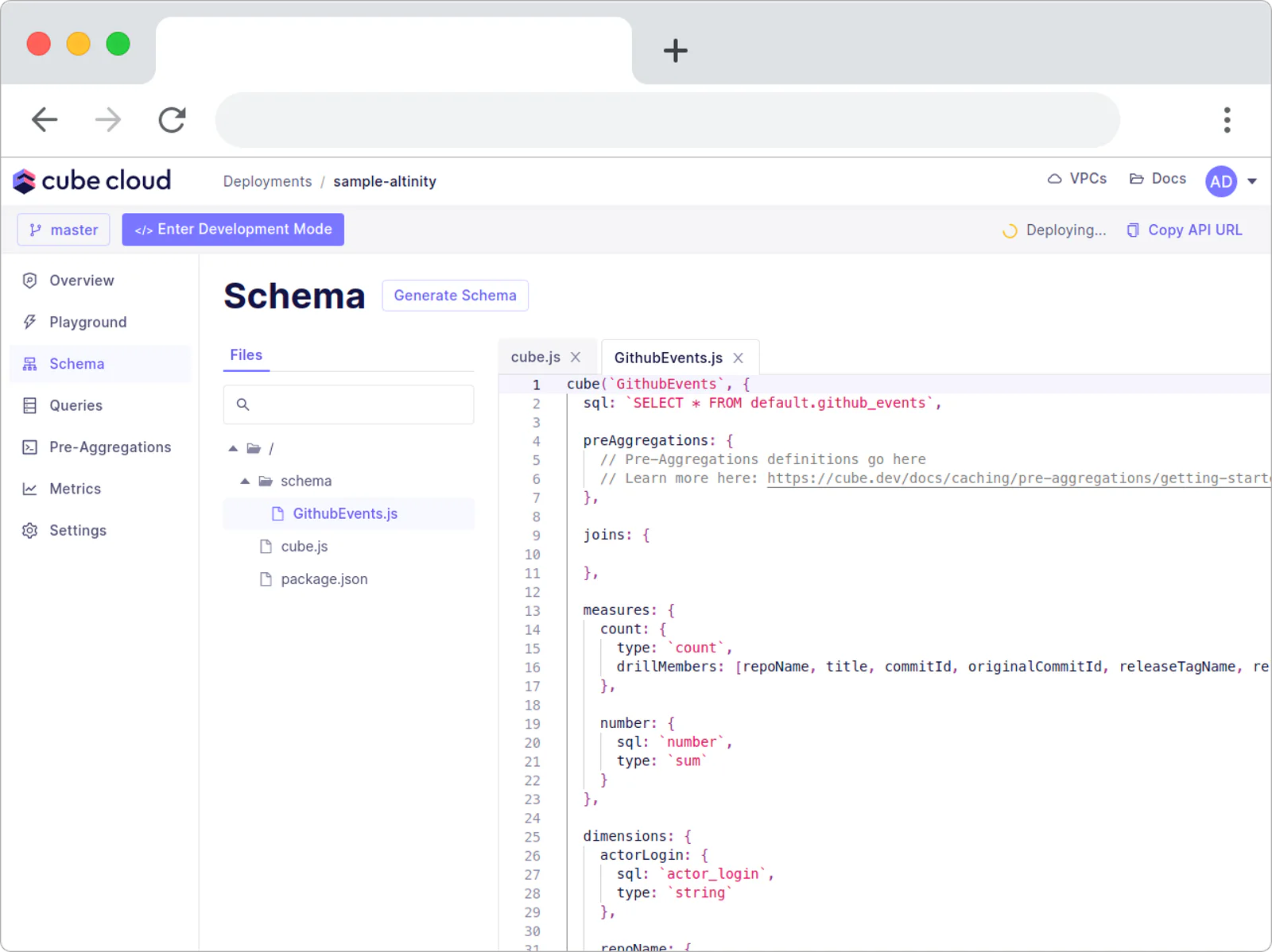Image resolution: width=1272 pixels, height=952 pixels.
Task: Expand the account dropdown arrow
Action: point(1252,181)
